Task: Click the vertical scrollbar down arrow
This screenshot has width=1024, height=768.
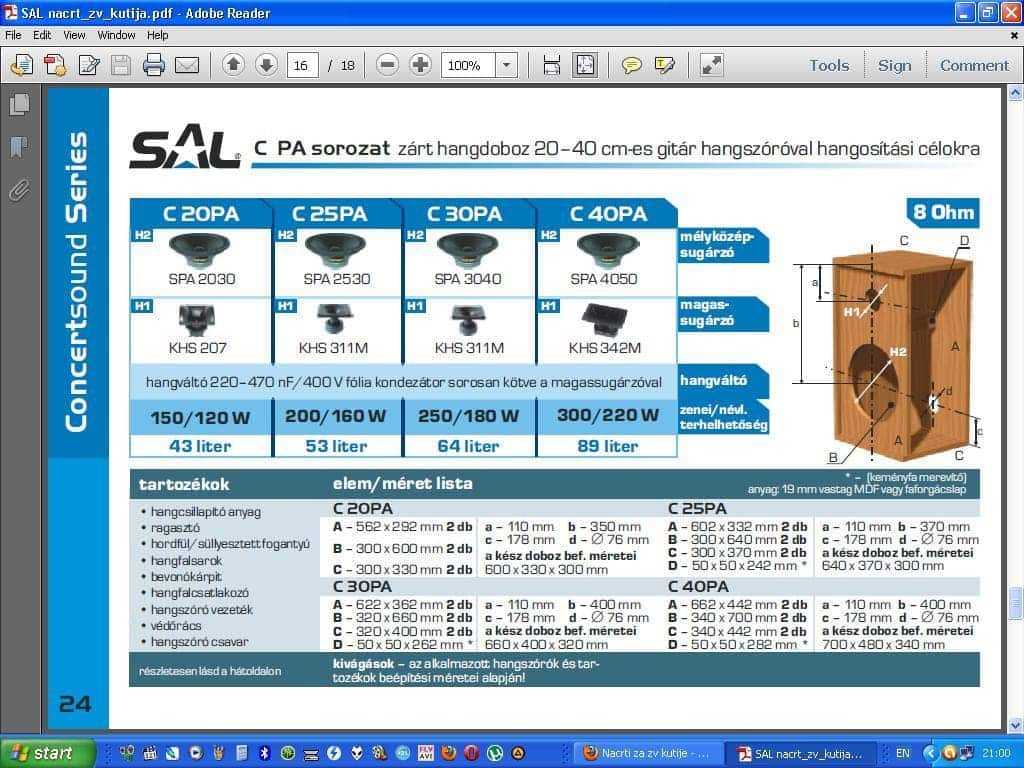Action: pos(1015,724)
